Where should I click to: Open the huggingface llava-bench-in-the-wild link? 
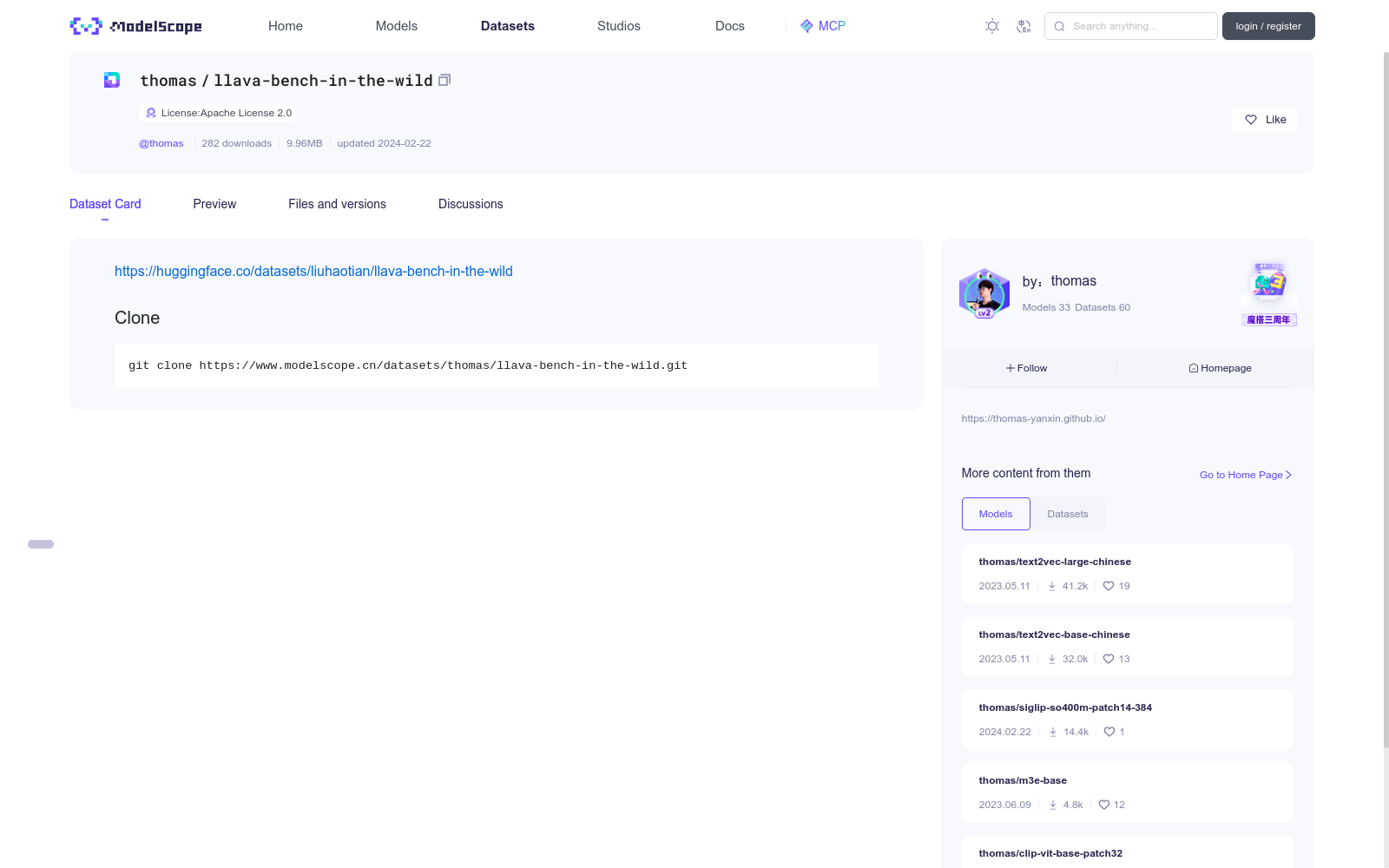click(x=313, y=271)
